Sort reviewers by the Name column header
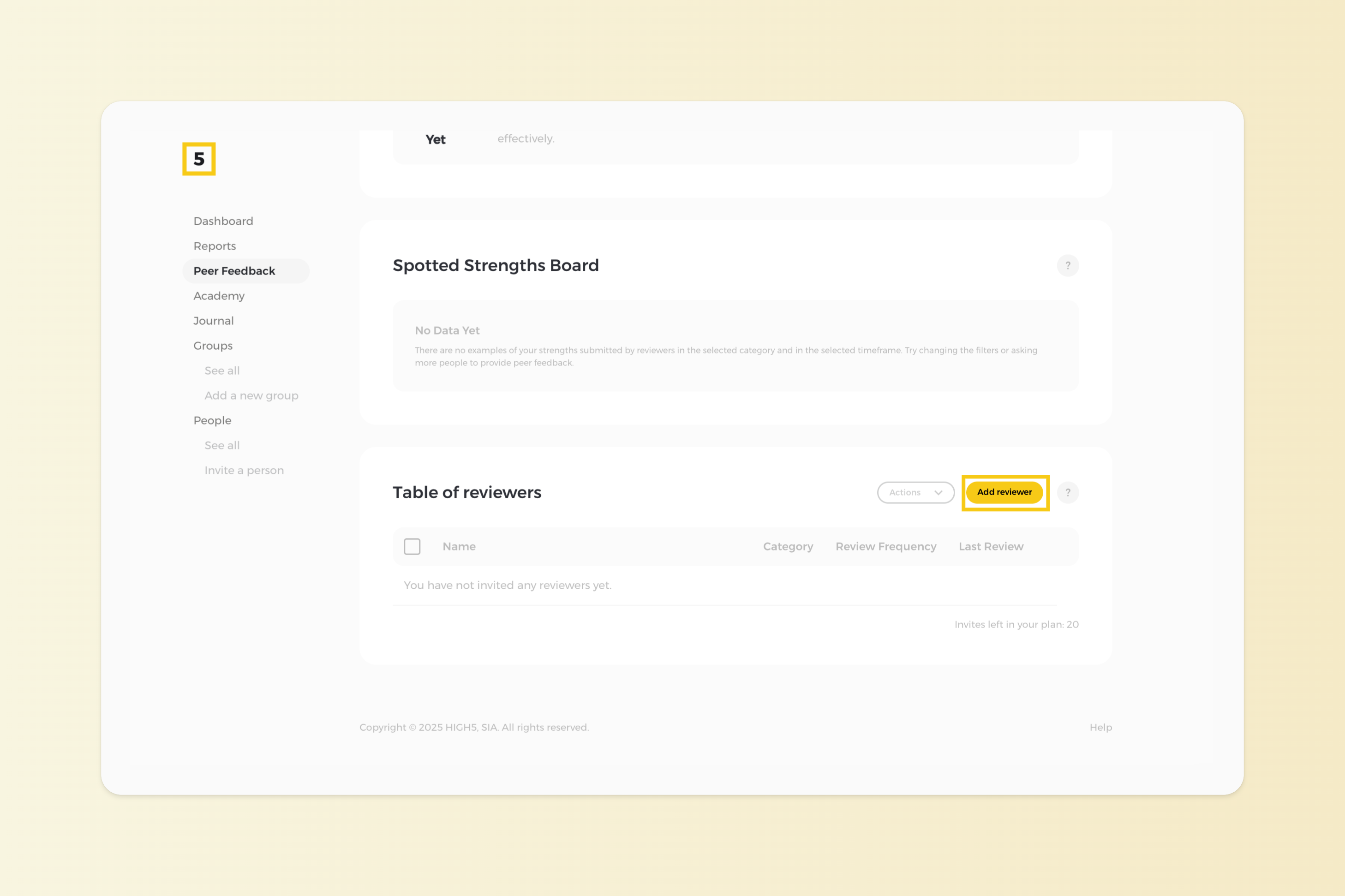The image size is (1345, 896). pos(459,546)
